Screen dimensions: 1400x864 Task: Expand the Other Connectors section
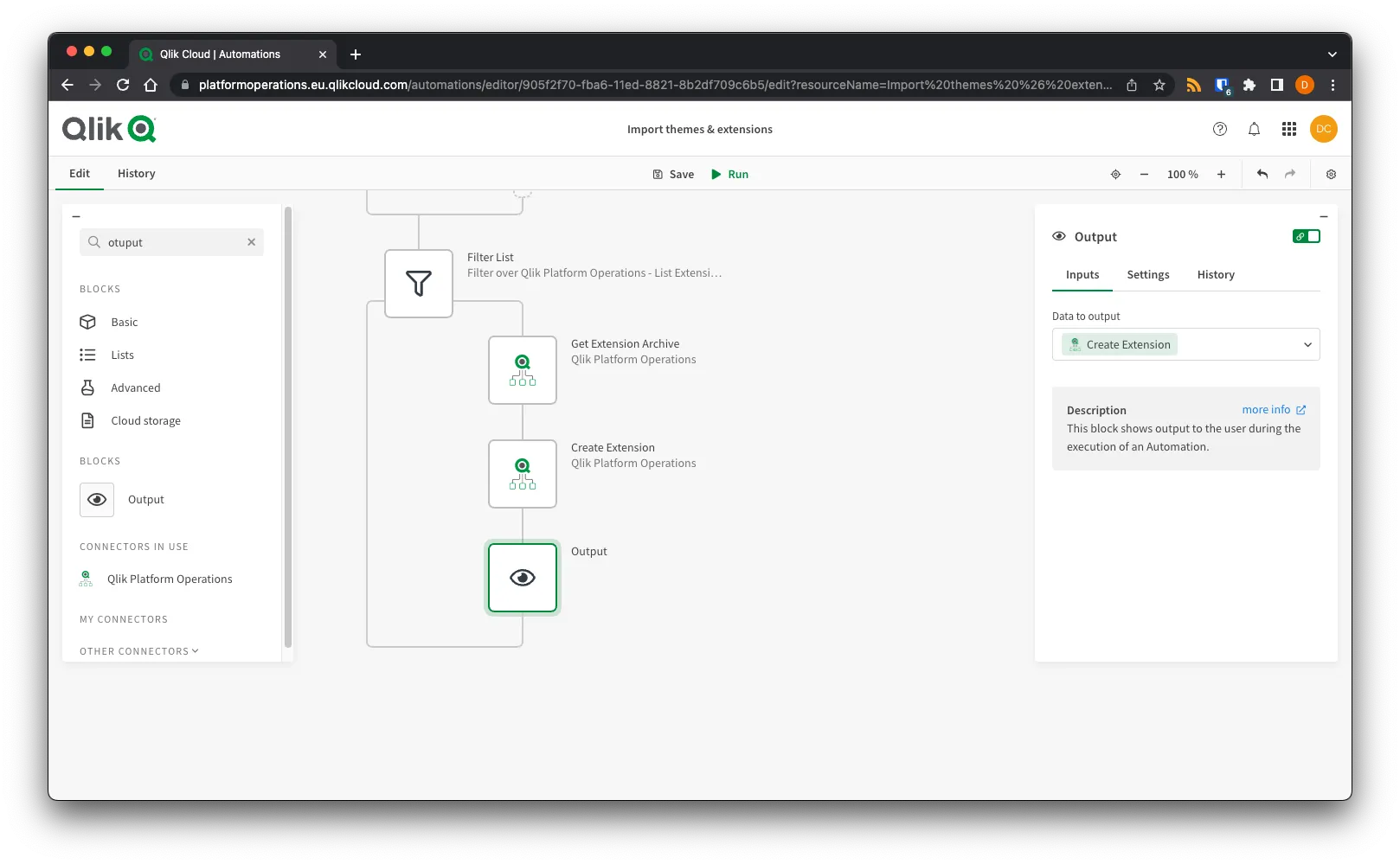(x=139, y=651)
